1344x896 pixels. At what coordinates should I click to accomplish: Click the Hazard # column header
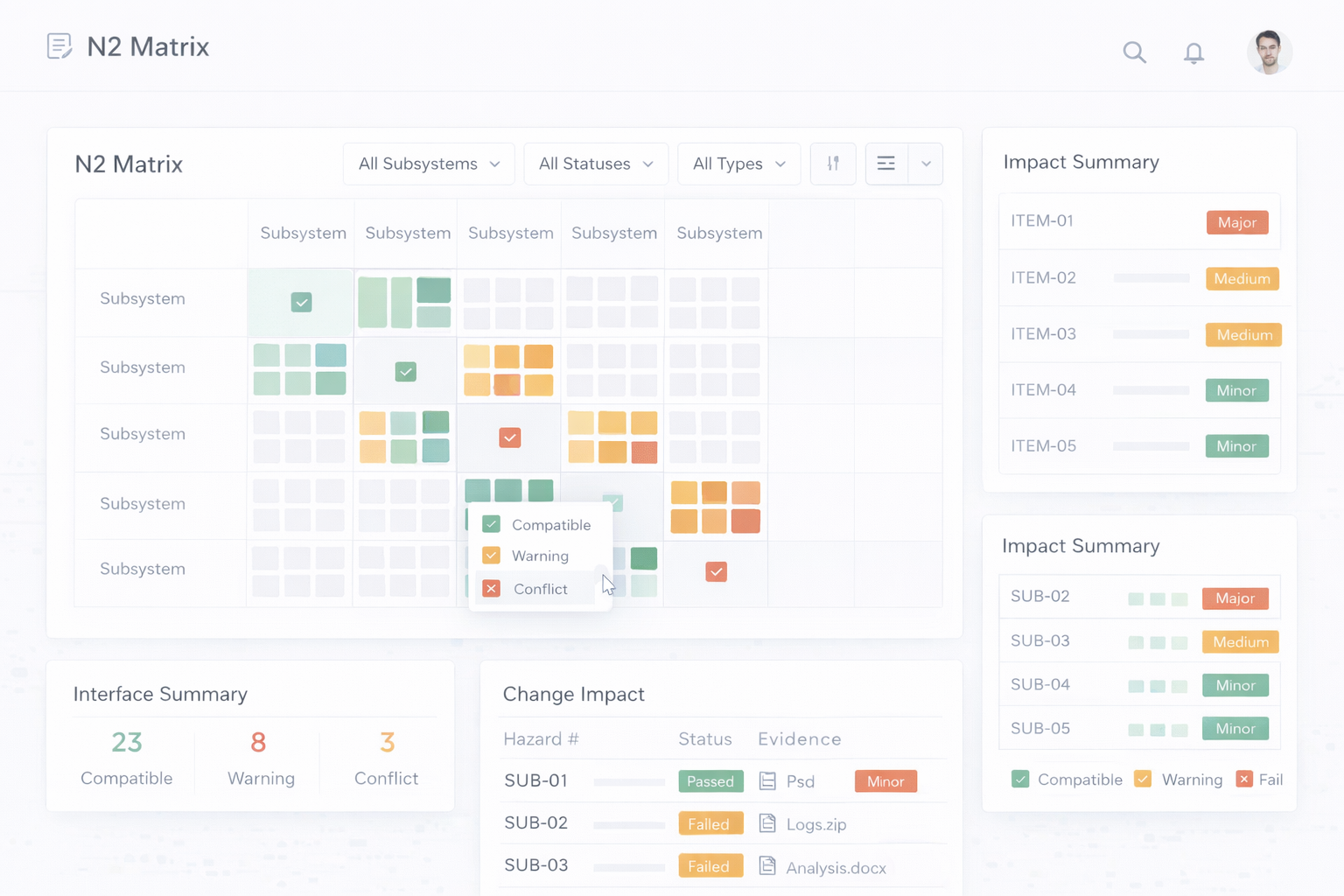pyautogui.click(x=541, y=739)
